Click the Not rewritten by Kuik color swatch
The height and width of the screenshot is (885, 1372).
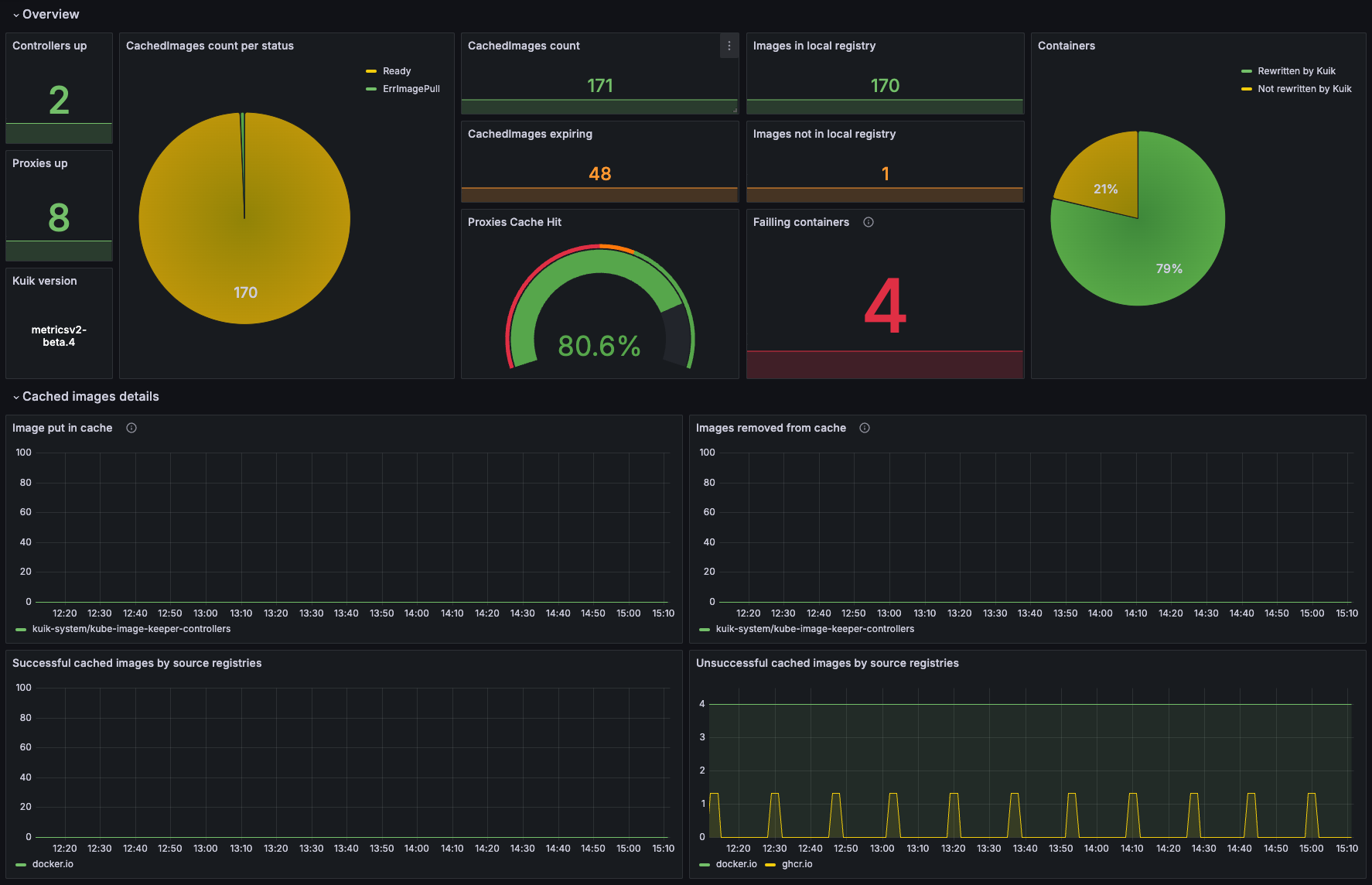1247,89
